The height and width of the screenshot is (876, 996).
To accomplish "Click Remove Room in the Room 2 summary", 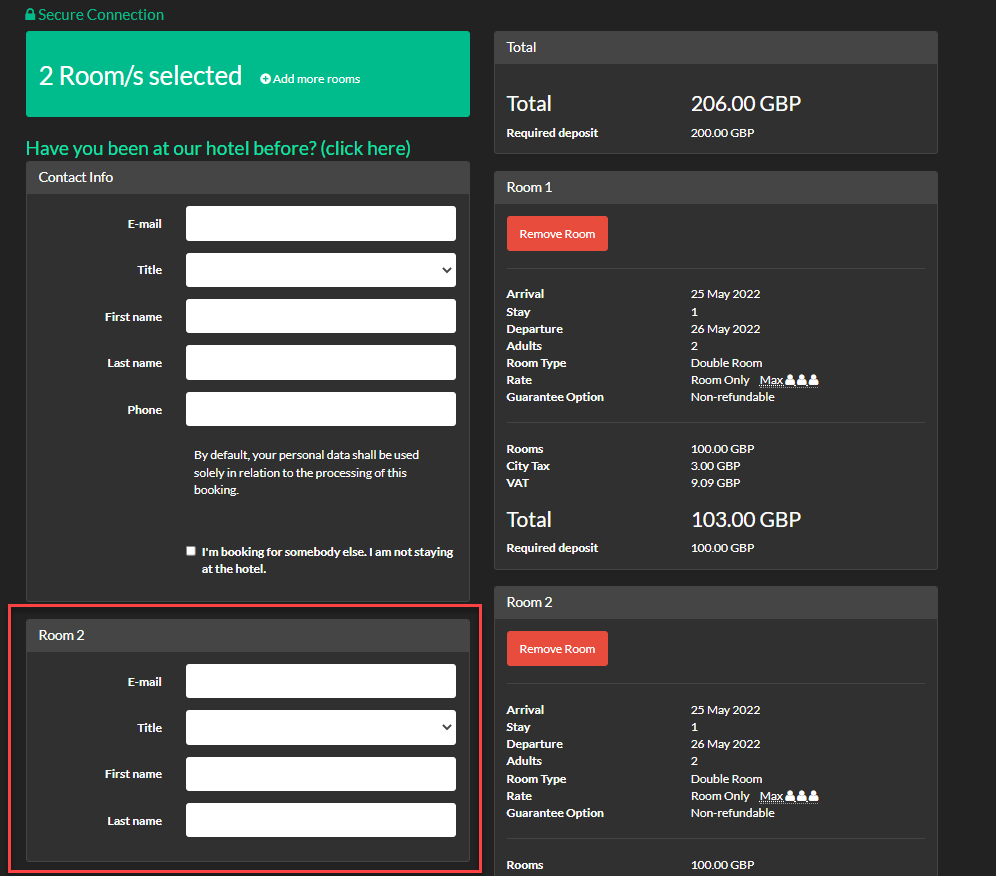I will pyautogui.click(x=557, y=648).
